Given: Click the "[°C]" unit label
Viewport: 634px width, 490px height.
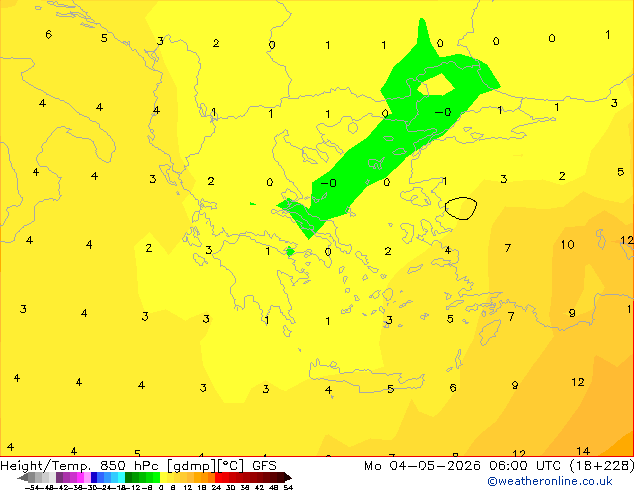Looking at the screenshot, I should [231, 466].
